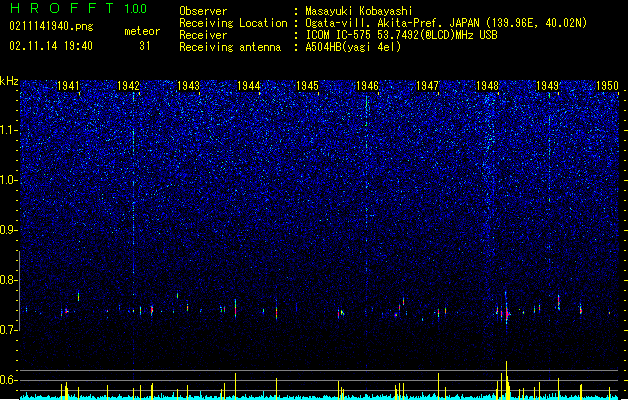
Task: Click the 1949 time marker
Action: tap(548, 85)
